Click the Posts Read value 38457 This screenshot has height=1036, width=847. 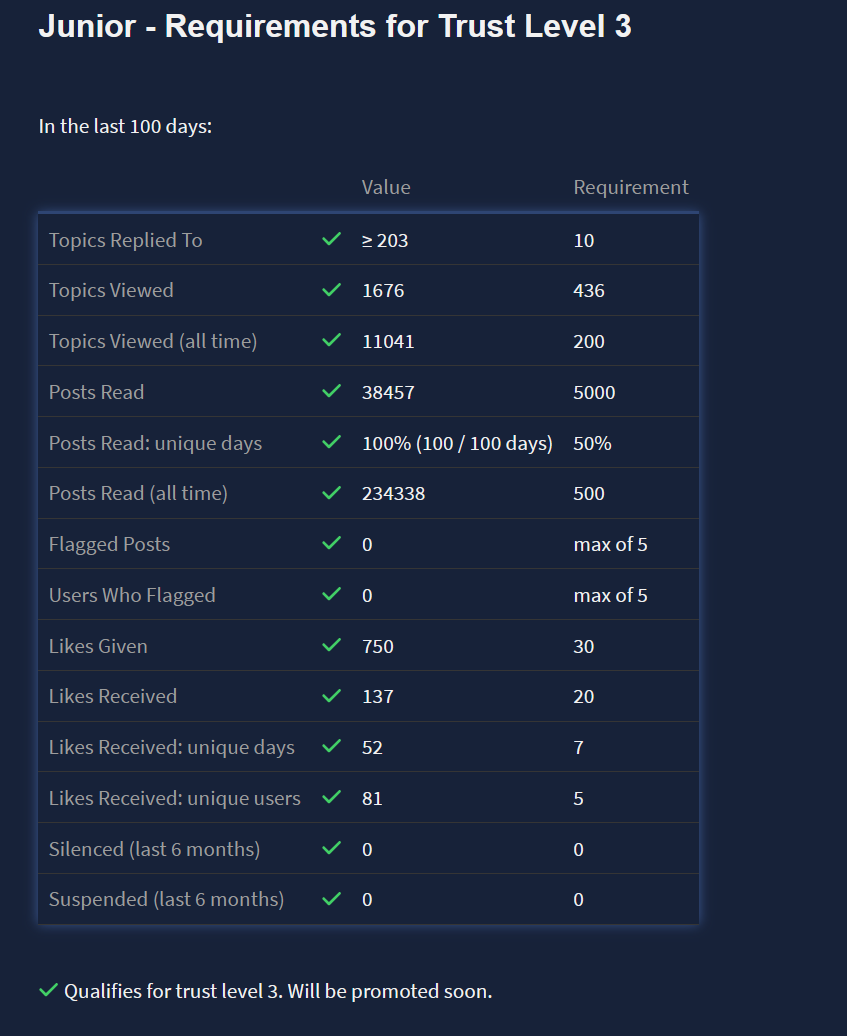[388, 392]
